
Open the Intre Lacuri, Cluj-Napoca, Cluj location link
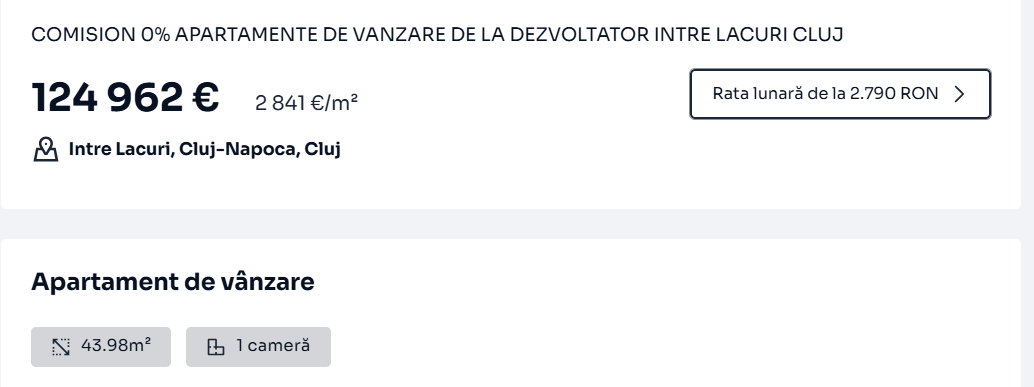204,150
